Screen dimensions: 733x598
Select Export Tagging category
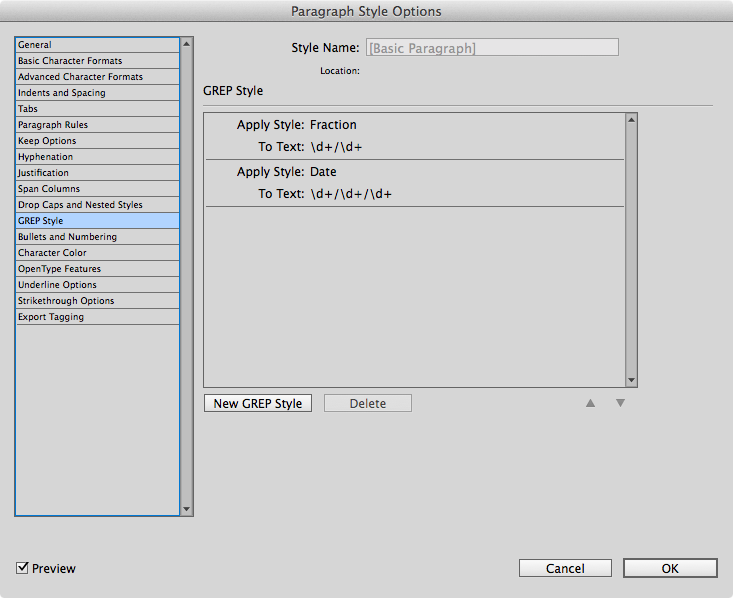(x=97, y=317)
